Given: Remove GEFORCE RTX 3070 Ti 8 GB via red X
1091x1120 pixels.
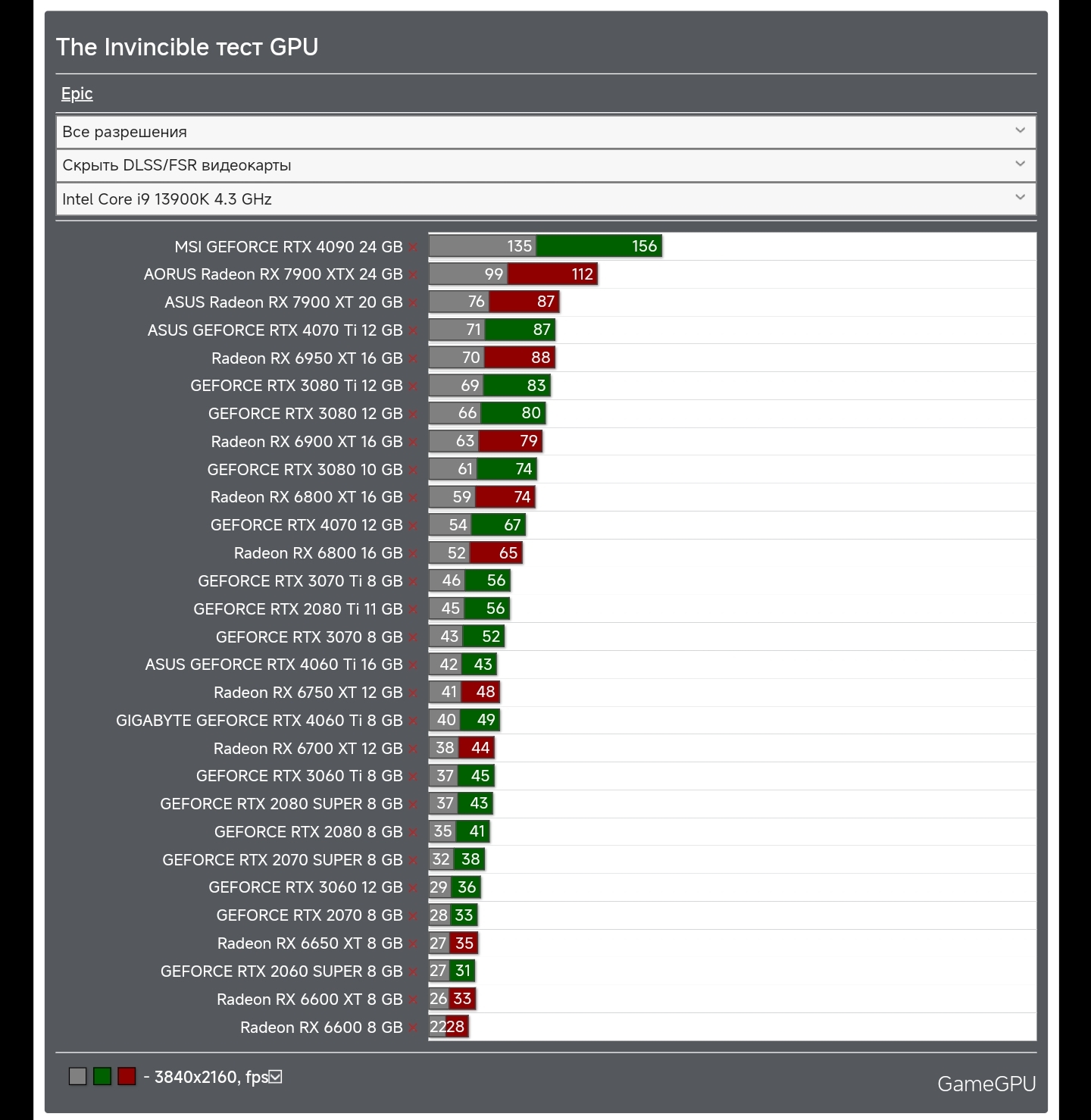Looking at the screenshot, I should tap(413, 582).
